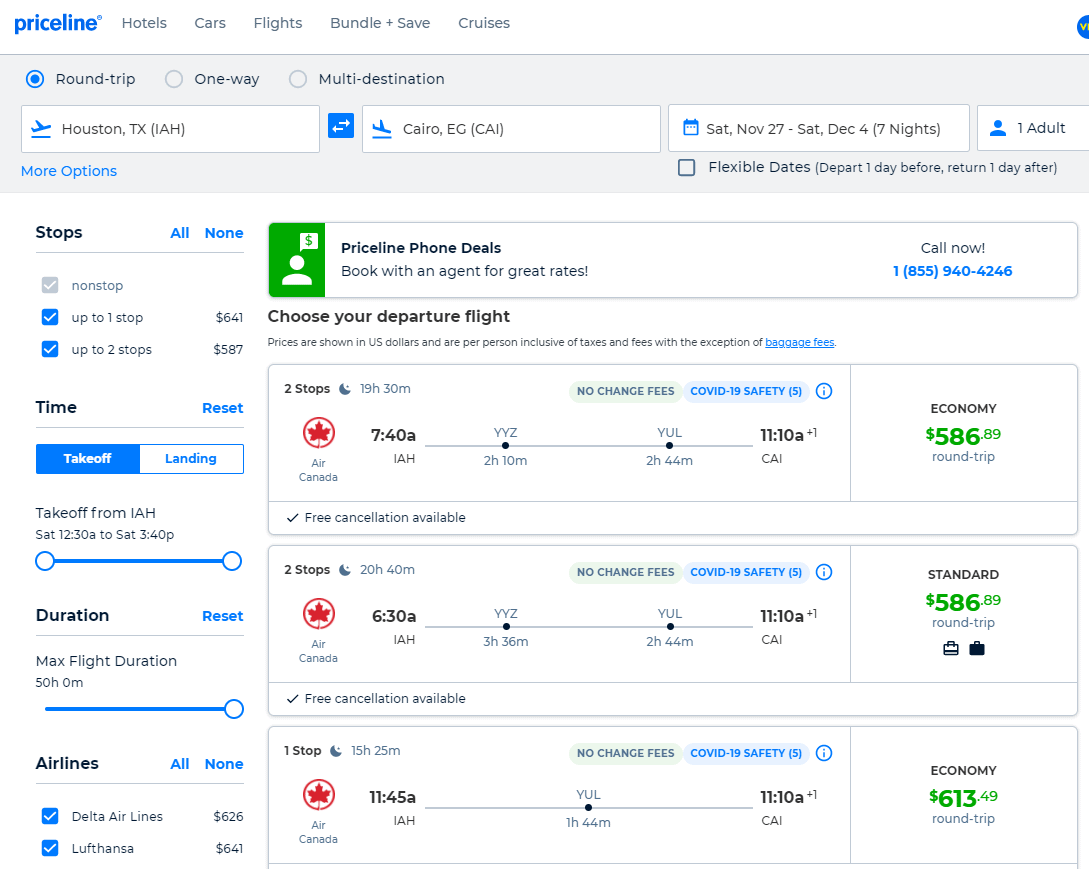Uncheck the Lufthansa airline filter
The image size is (1089, 869).
[x=50, y=848]
